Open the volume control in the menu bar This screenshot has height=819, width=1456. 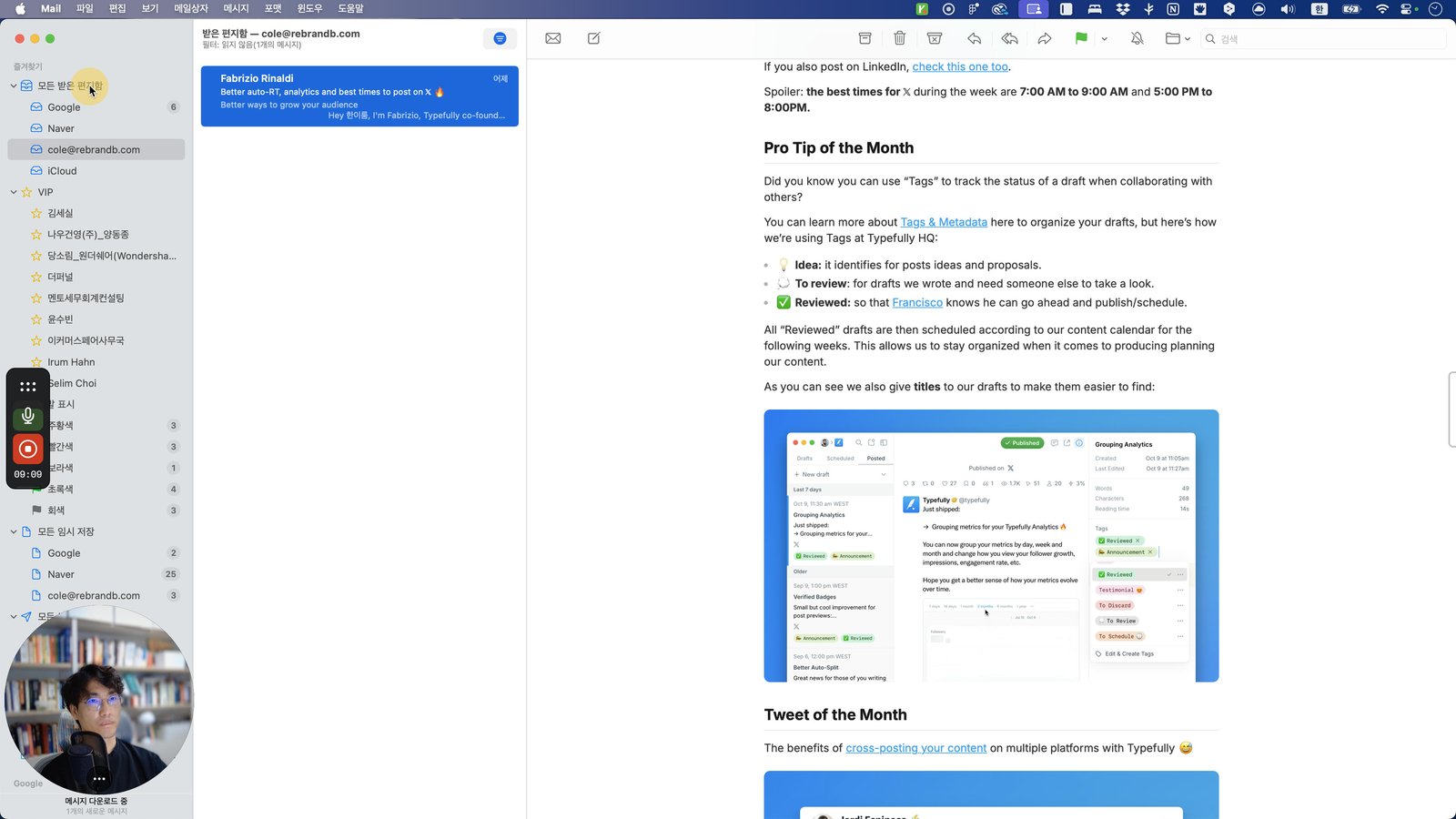[1287, 9]
